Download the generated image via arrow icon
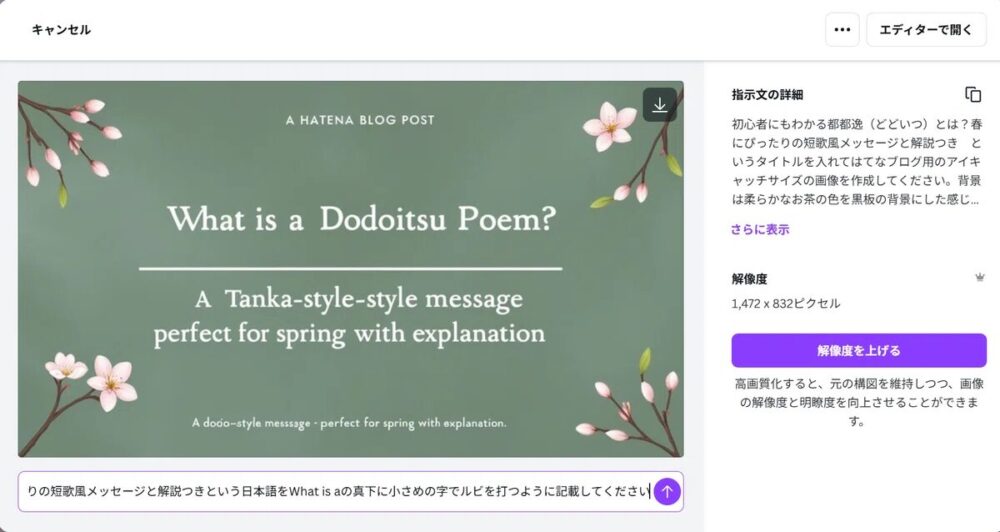Viewport: 1000px width, 532px height. (x=659, y=105)
